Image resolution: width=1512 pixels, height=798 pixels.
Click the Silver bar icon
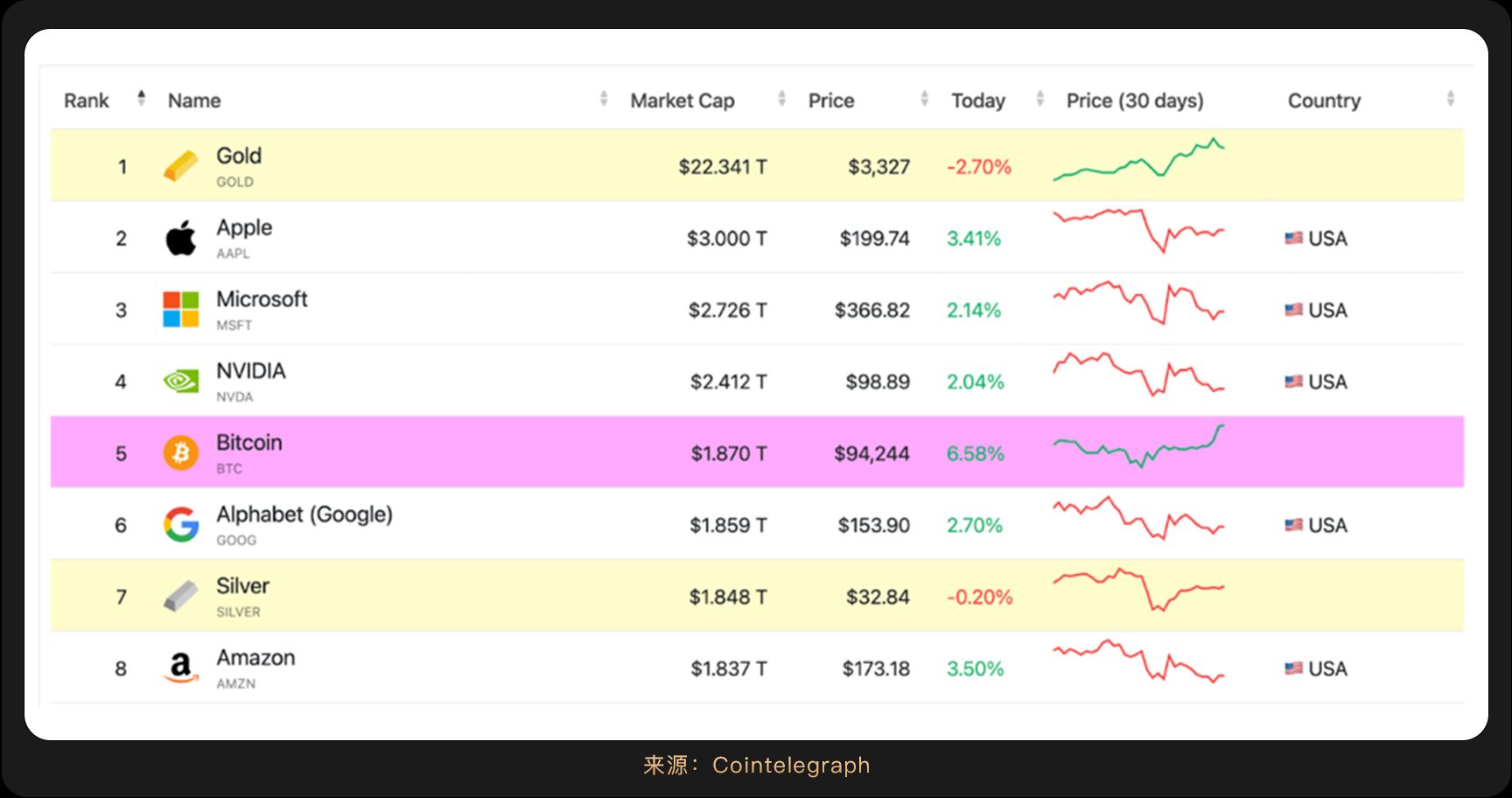pyautogui.click(x=181, y=597)
